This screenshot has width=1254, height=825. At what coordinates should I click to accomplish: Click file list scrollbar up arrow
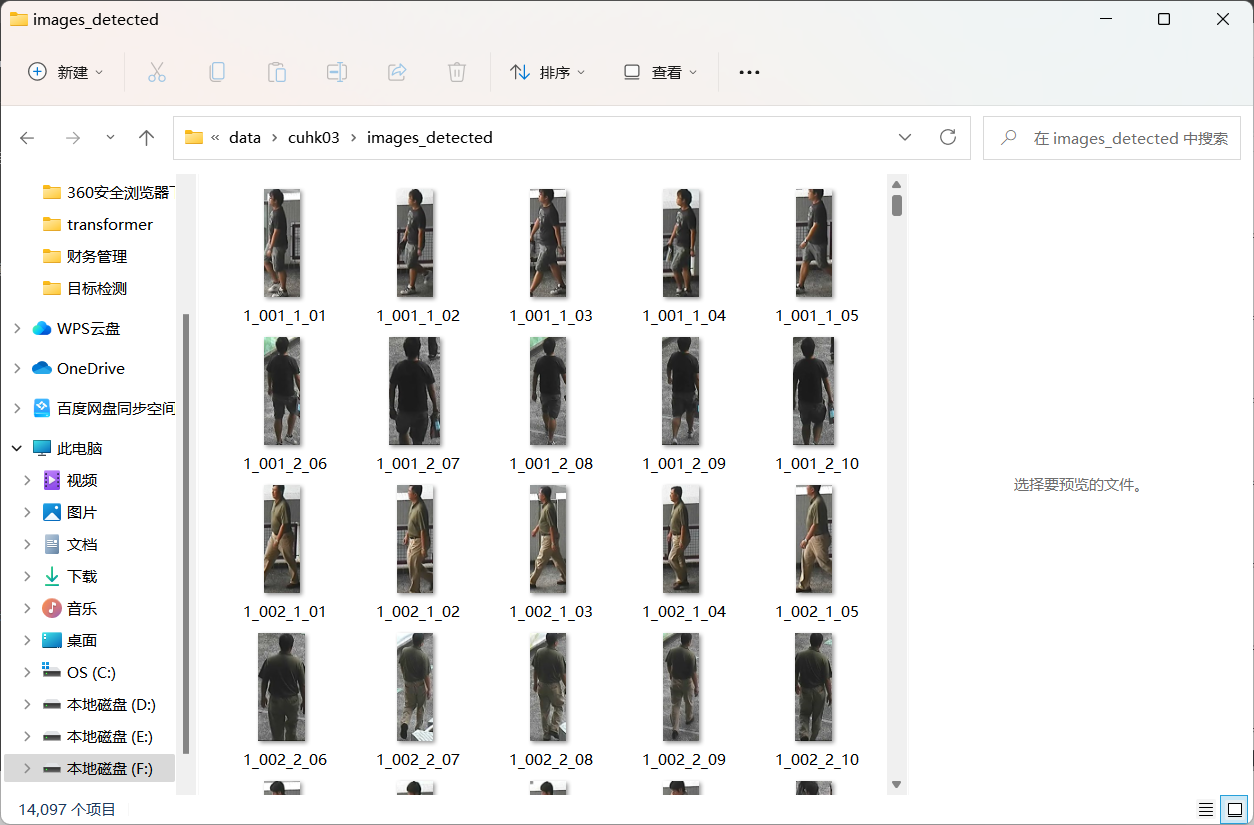pyautogui.click(x=897, y=184)
